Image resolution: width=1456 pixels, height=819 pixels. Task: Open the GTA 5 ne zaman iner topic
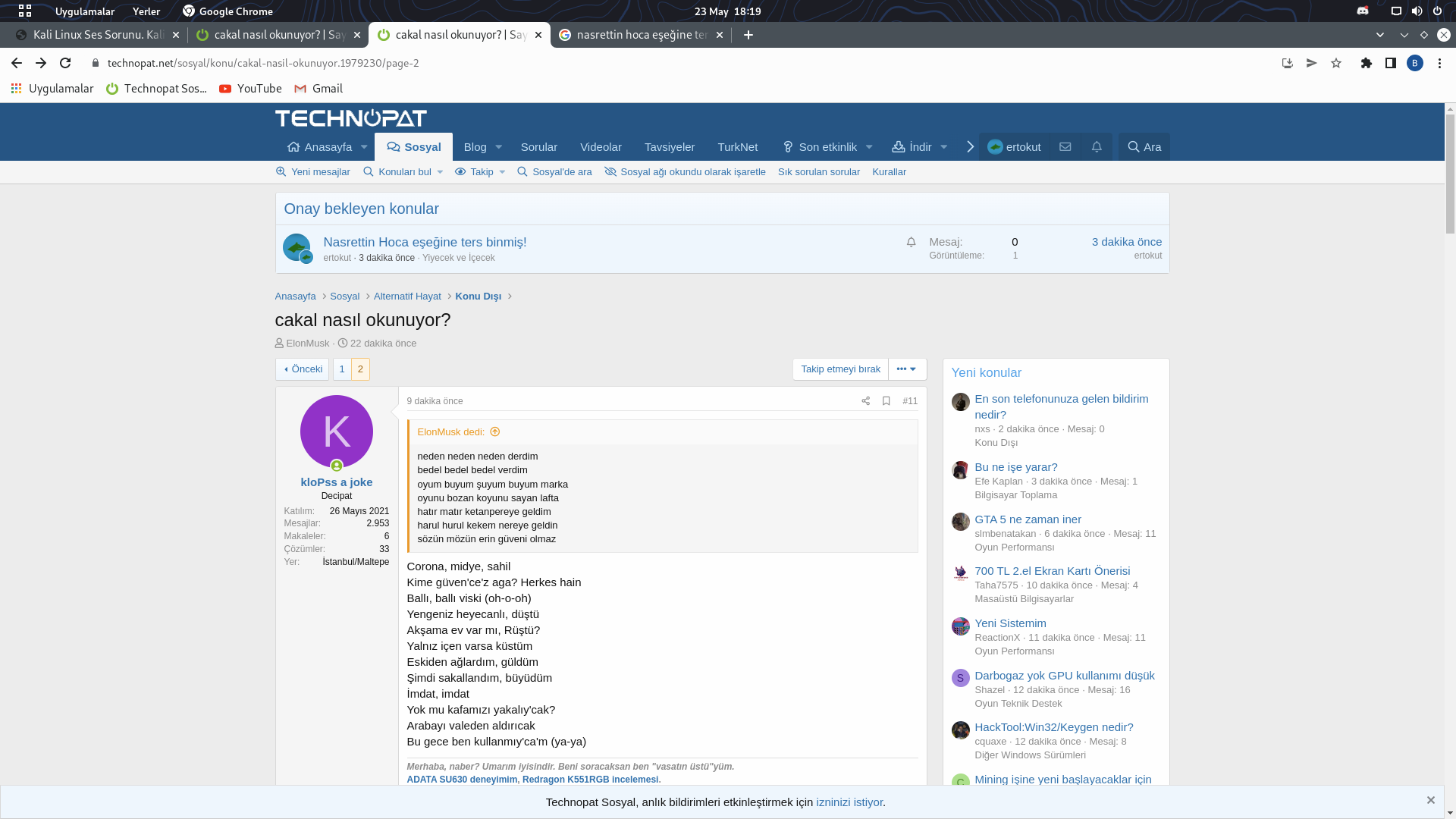point(1028,519)
